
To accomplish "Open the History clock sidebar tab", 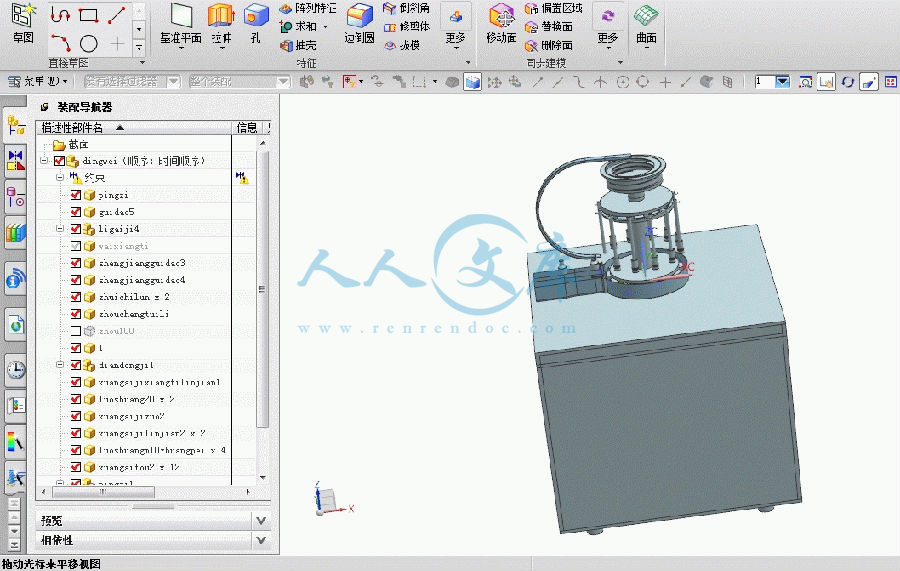I will [x=15, y=370].
